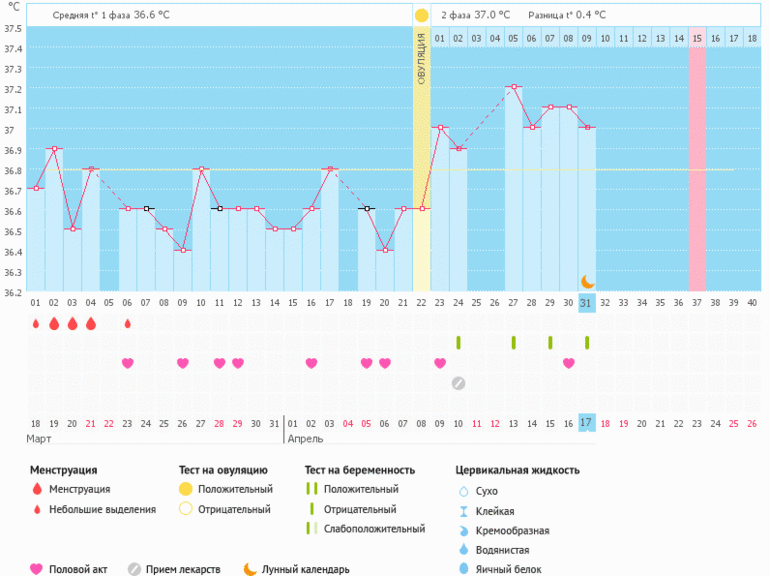Viewport: 770px width, 576px height.
Task: Click the 'Прием лекарств' legend icon
Action: 135,569
